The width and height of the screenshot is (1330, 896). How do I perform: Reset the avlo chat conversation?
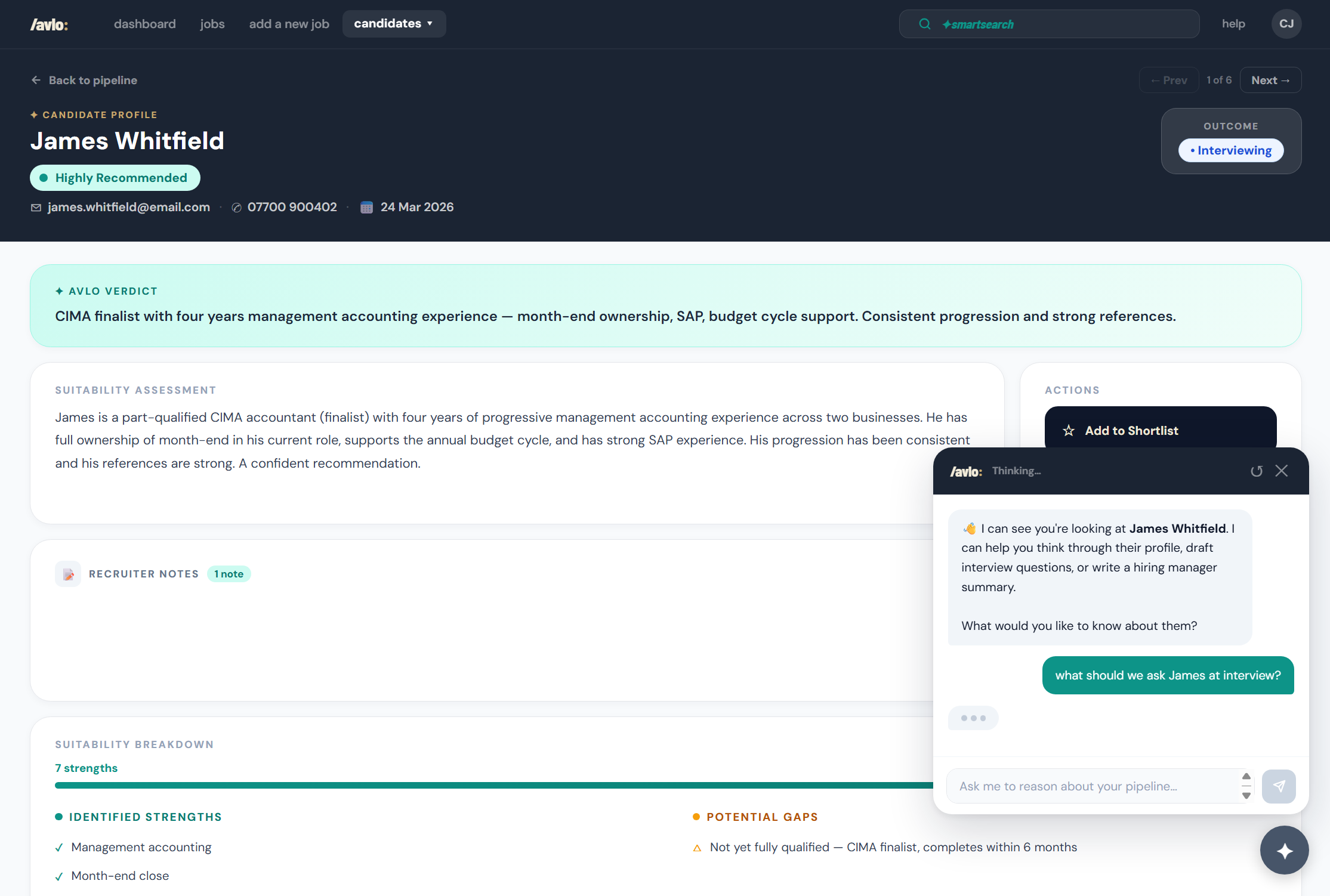click(1257, 471)
